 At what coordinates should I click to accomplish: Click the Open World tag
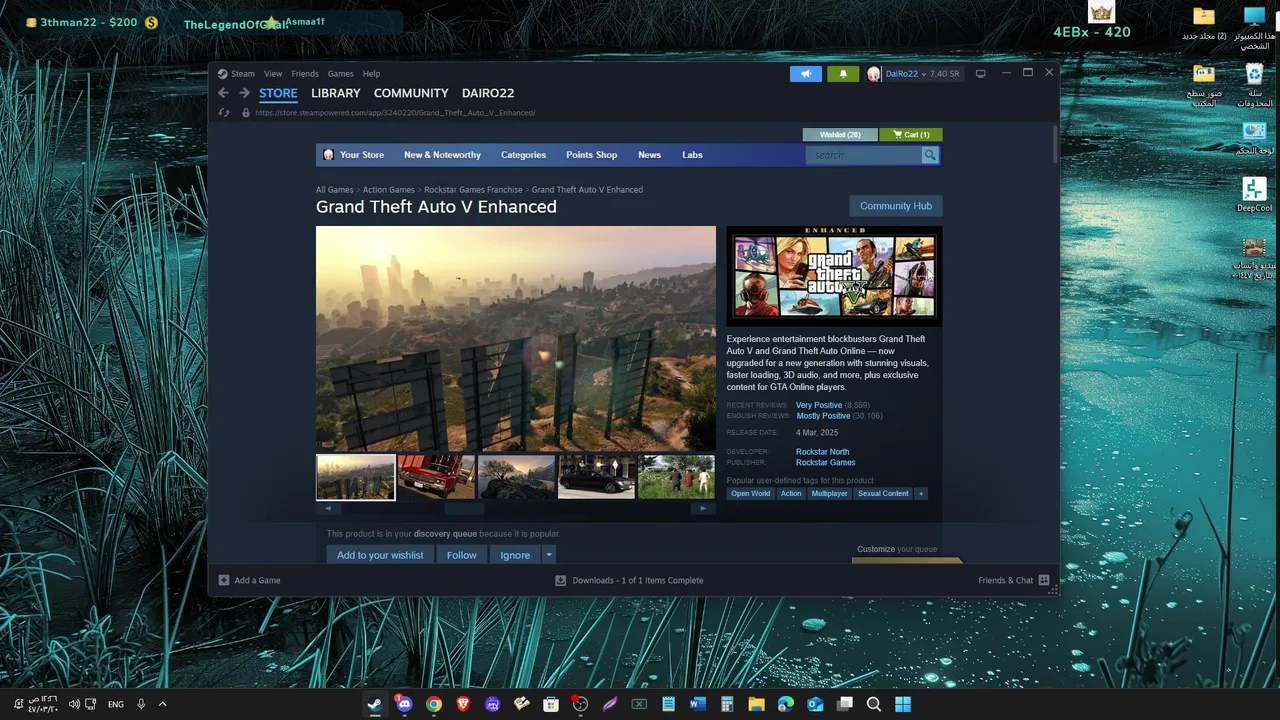click(x=750, y=493)
